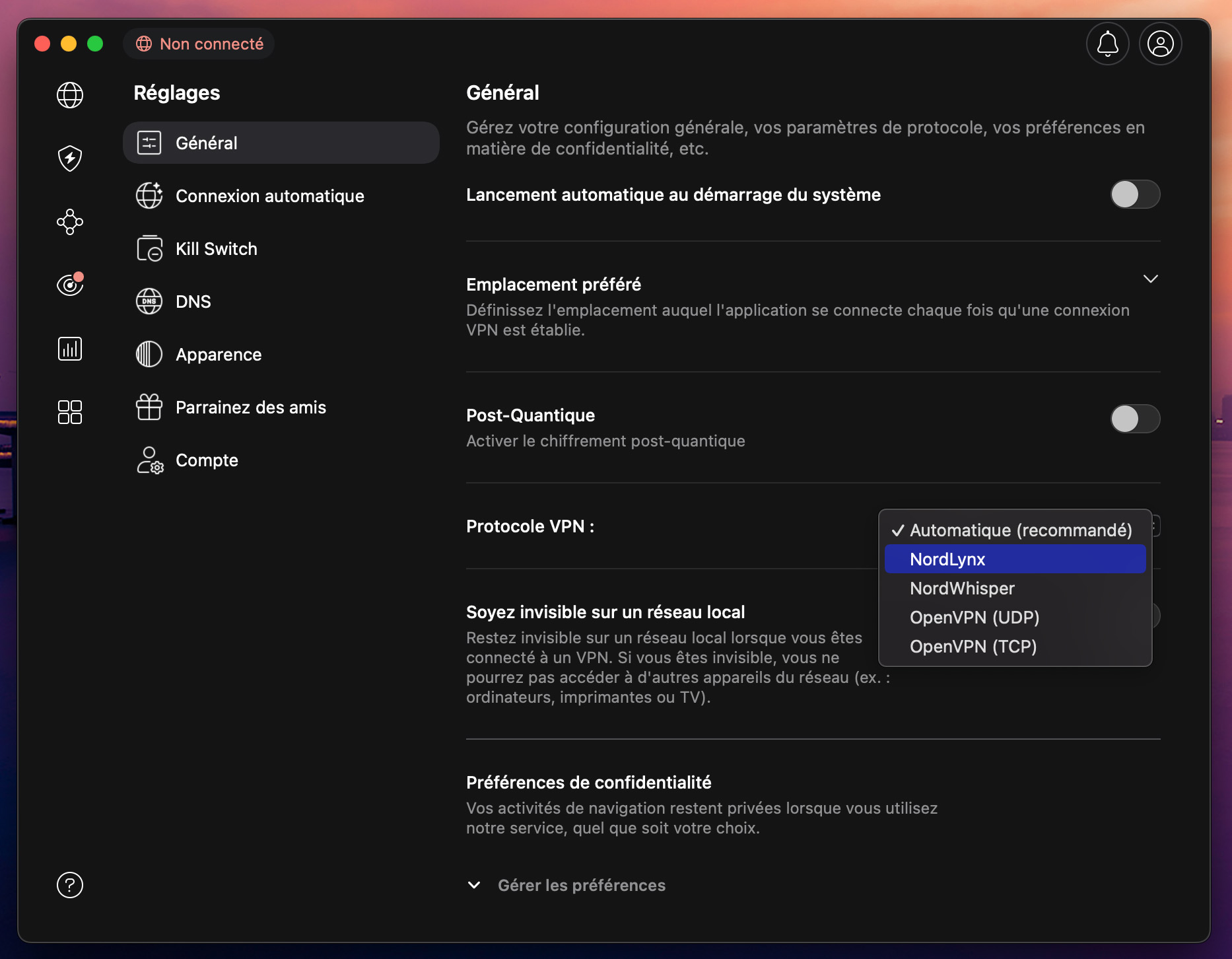
Task: Switch to the DNS settings section
Action: click(193, 301)
